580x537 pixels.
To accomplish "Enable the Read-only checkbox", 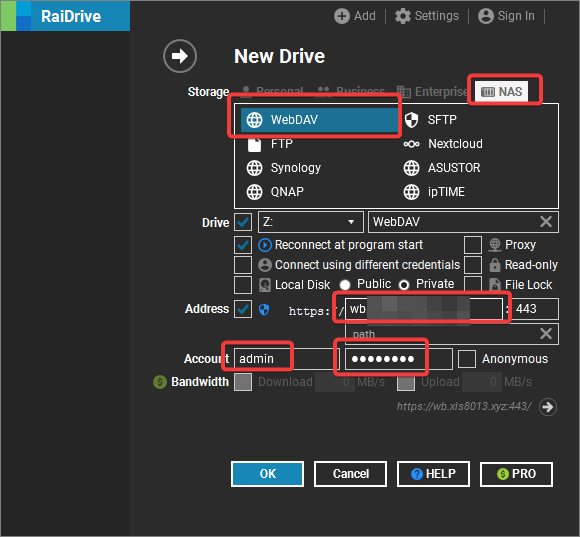I will (x=473, y=265).
